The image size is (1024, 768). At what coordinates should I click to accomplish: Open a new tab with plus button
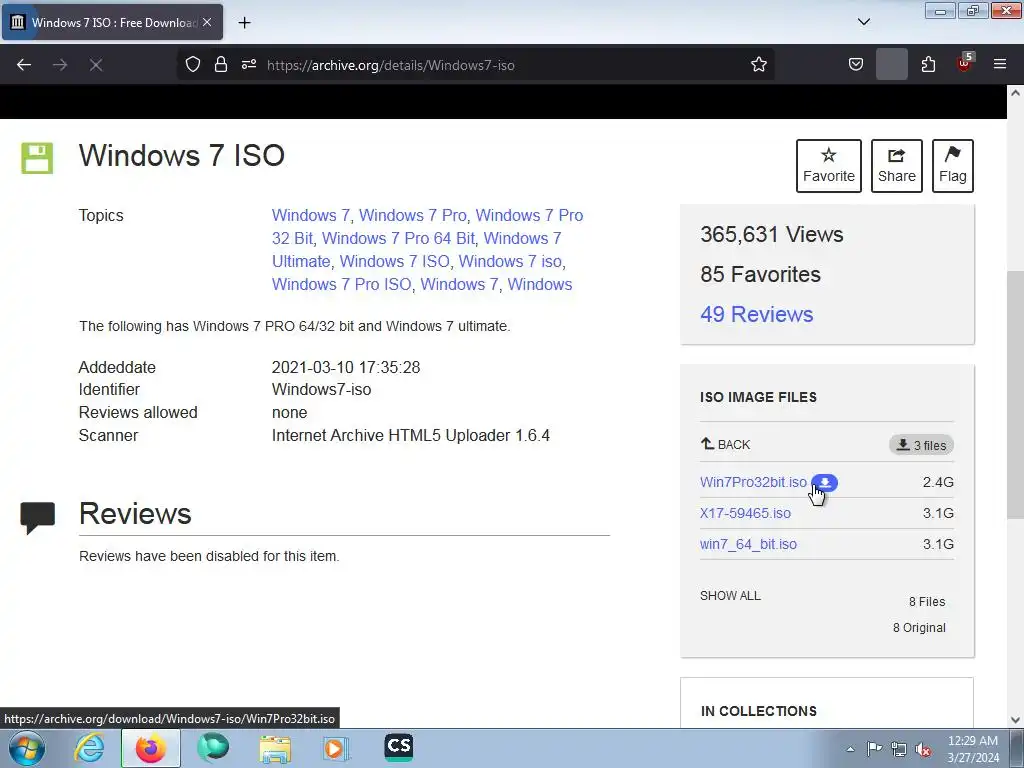[x=244, y=23]
